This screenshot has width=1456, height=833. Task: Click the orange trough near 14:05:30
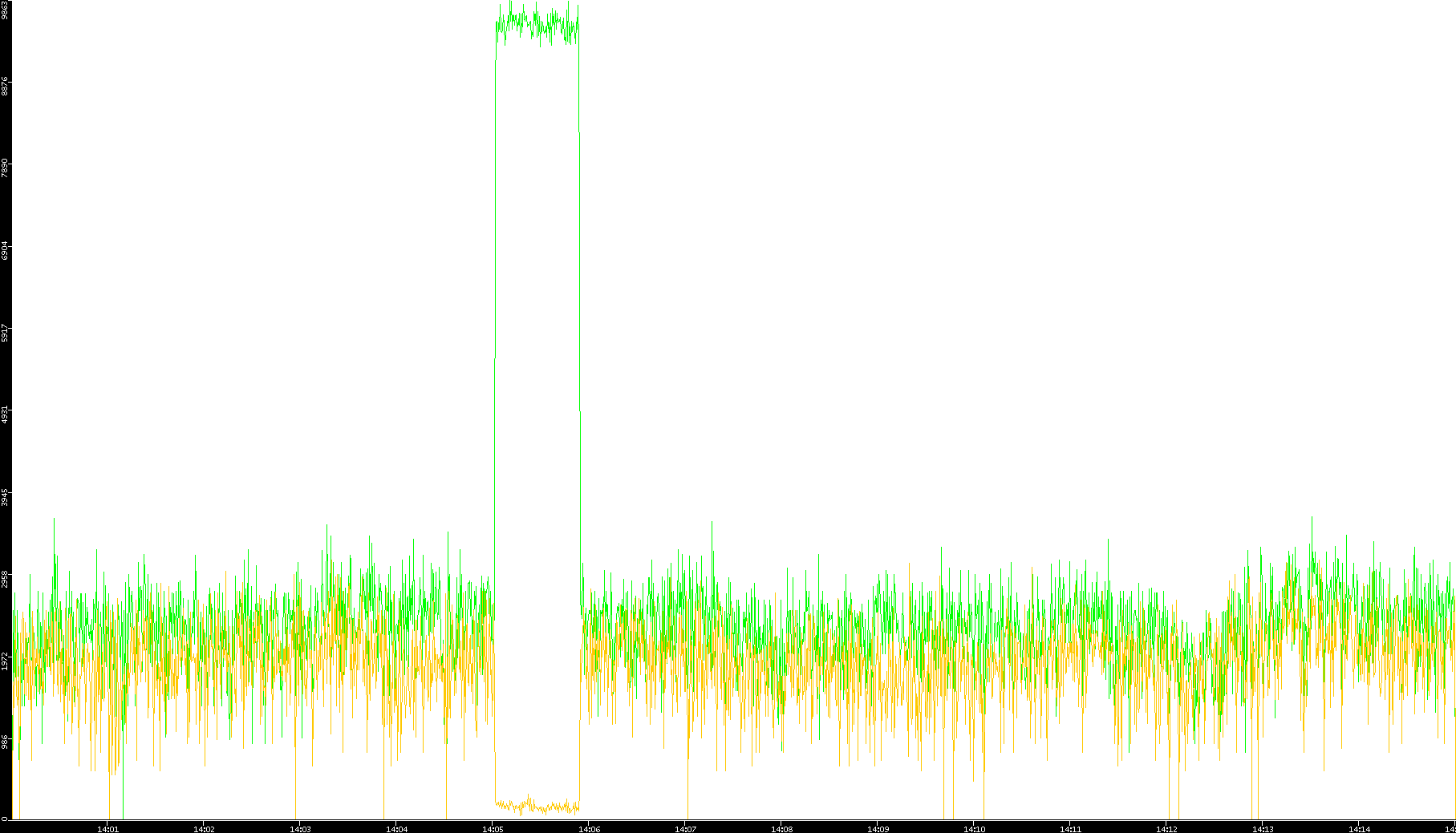(537, 806)
